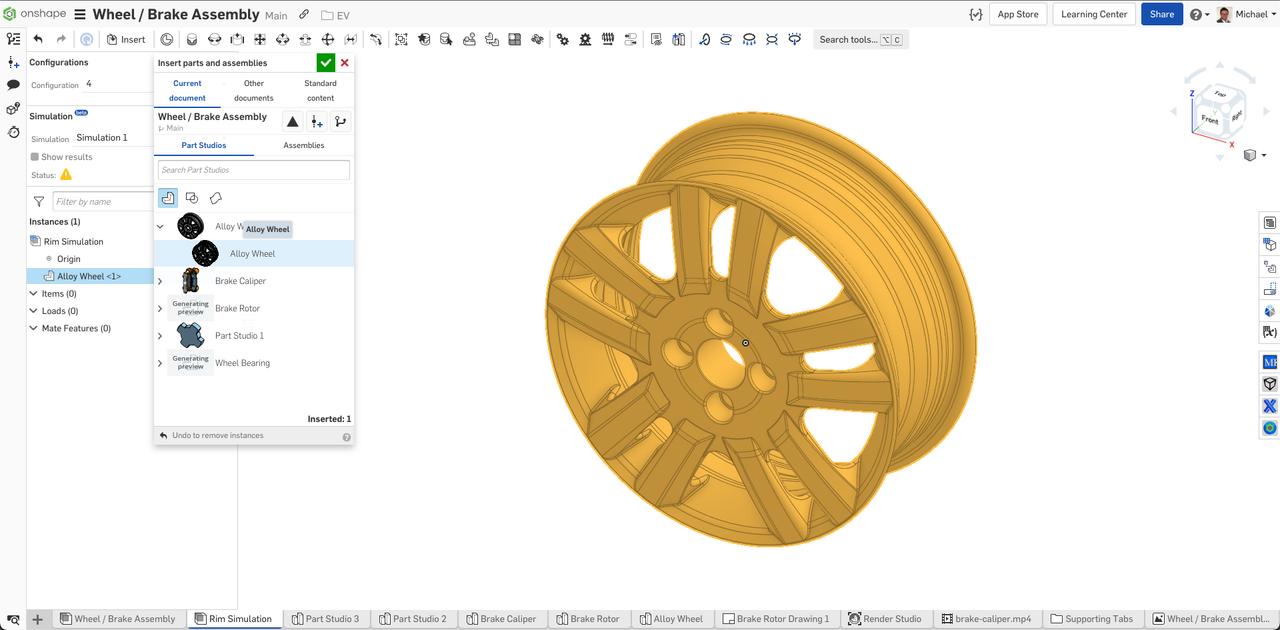Image resolution: width=1280 pixels, height=630 pixels.
Task: Accept the insertion with the green checkmark
Action: 325,62
